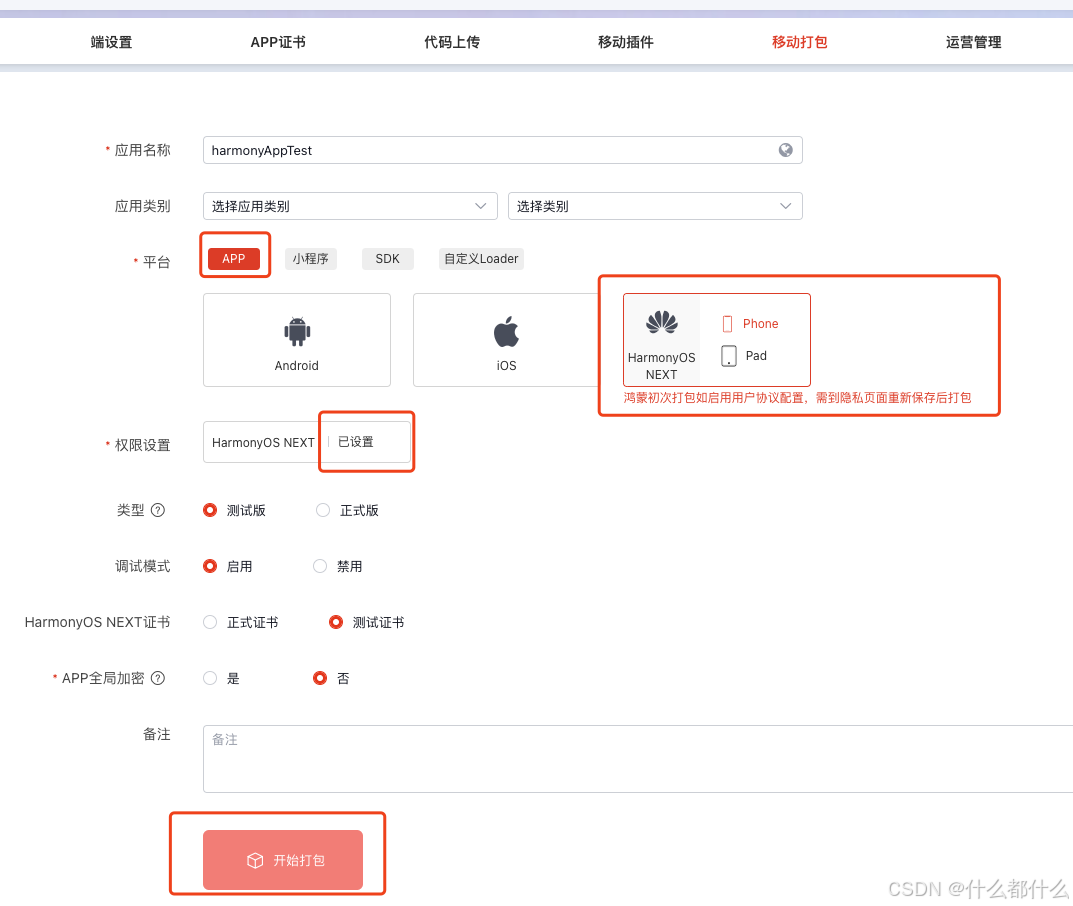Click the Phone device icon

727,324
